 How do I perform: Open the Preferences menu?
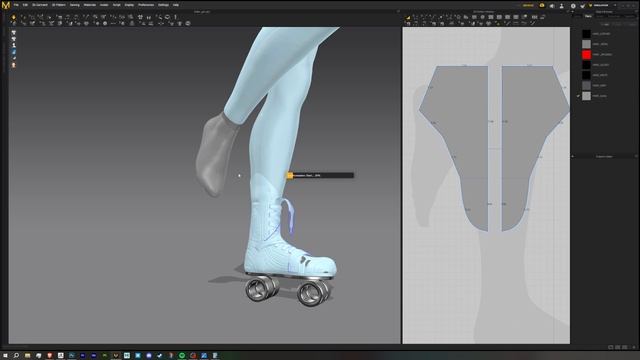click(146, 5)
